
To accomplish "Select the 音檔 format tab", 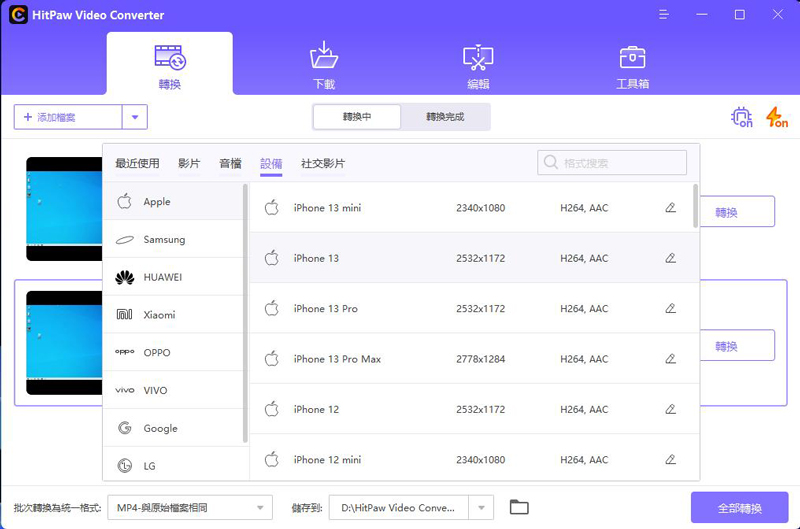I will coord(230,163).
